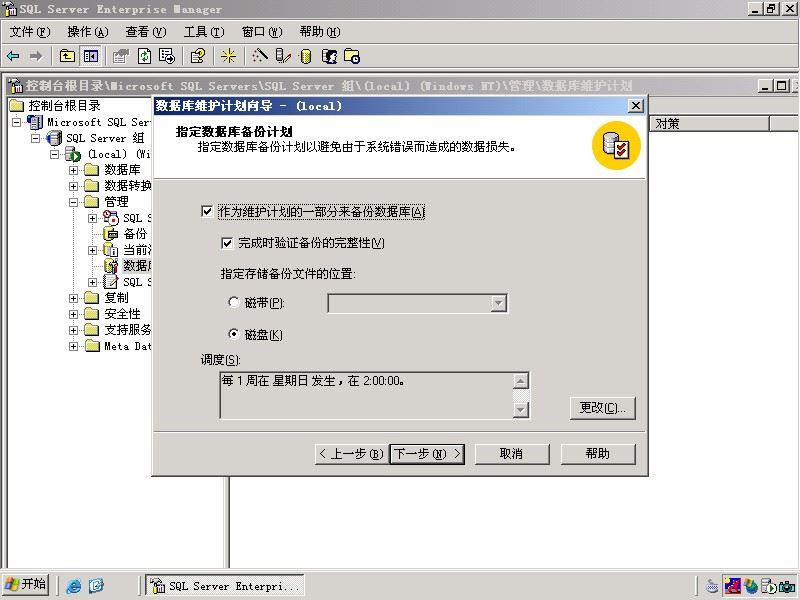This screenshot has width=800, height=600.
Task: Click the SQL Server service manager tray icon
Action: [x=769, y=586]
